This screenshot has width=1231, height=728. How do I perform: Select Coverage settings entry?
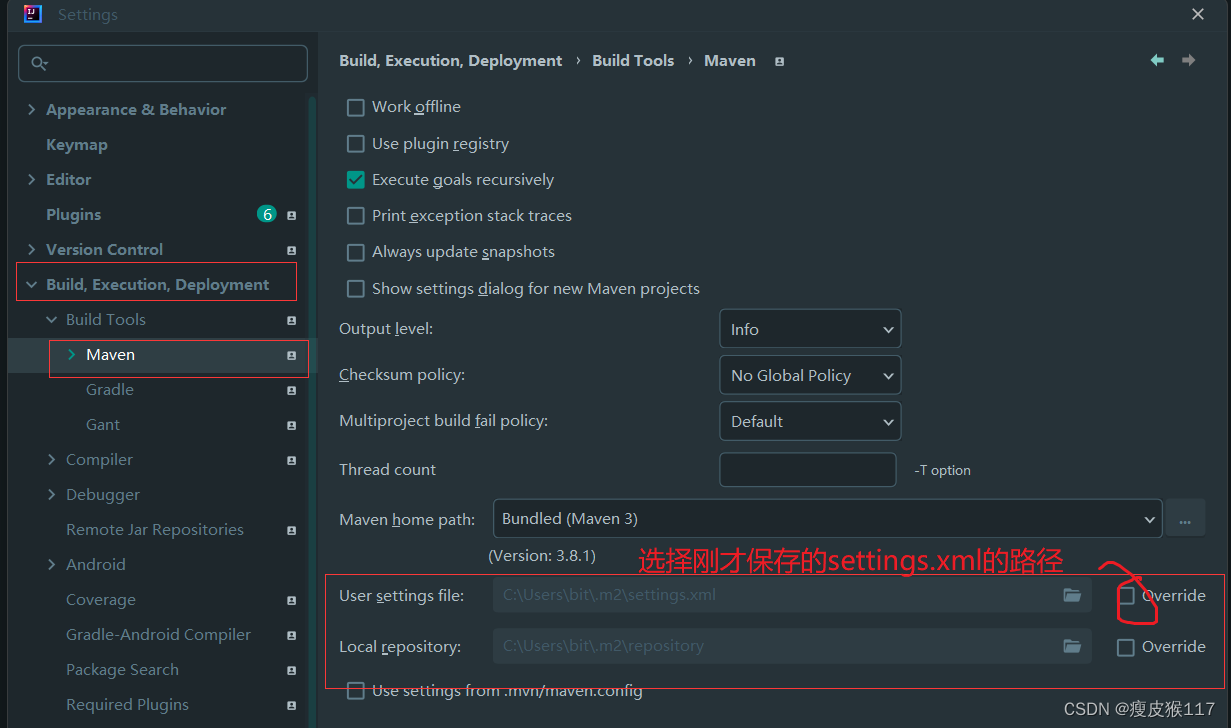(x=101, y=600)
